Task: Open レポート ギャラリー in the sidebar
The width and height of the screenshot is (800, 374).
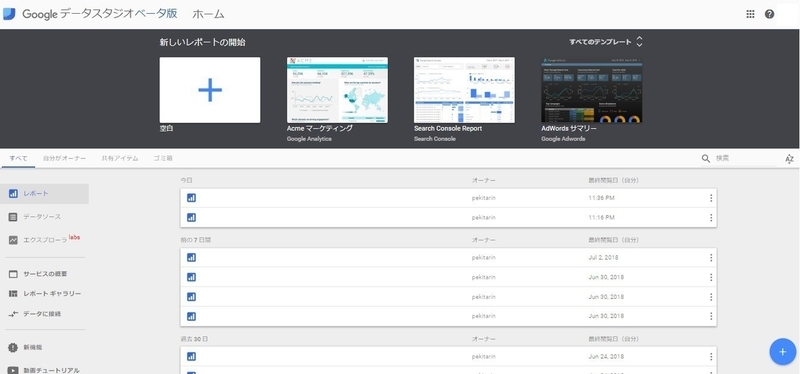Action: pyautogui.click(x=44, y=294)
